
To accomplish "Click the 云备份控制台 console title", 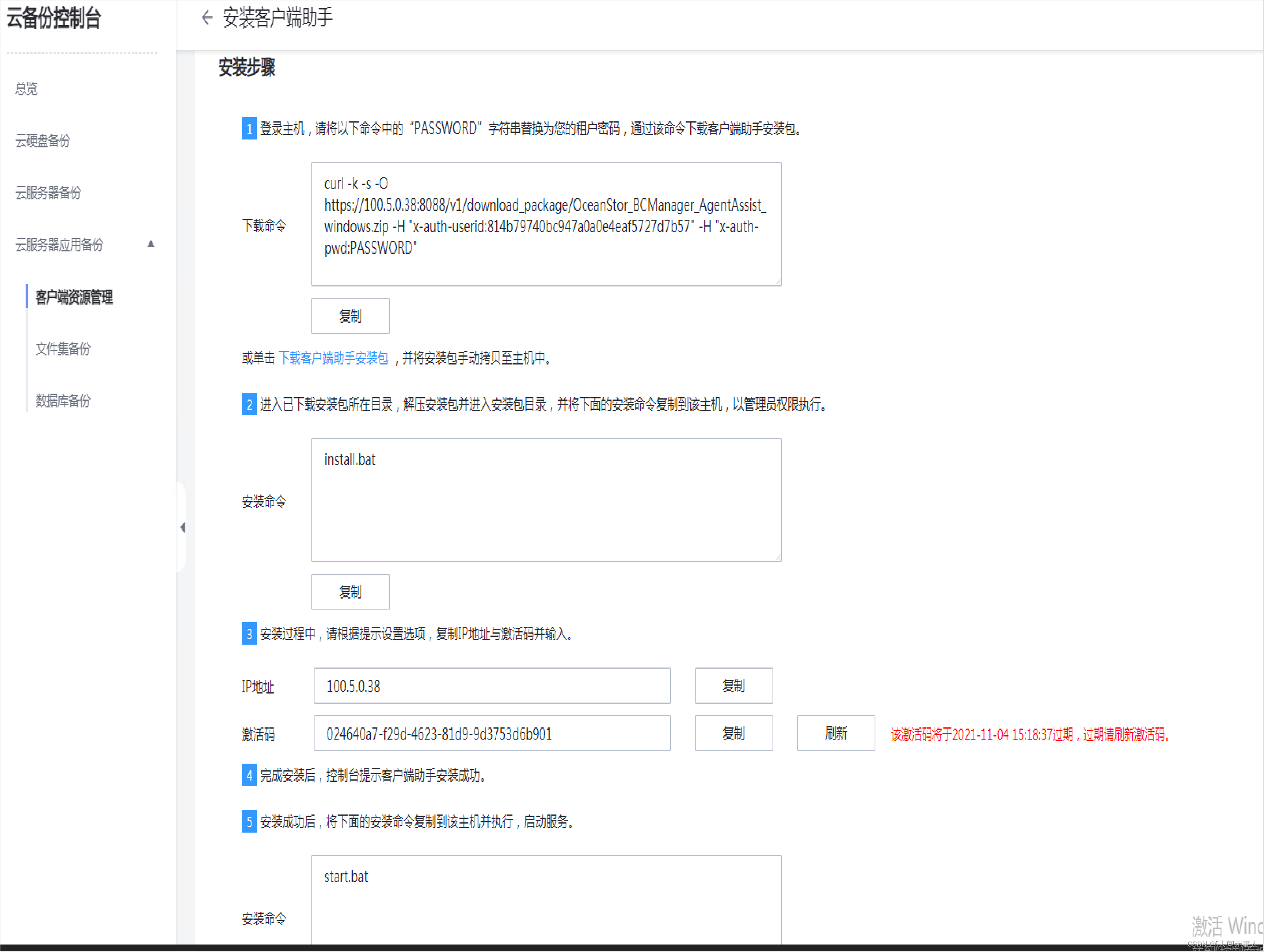I will (x=54, y=18).
